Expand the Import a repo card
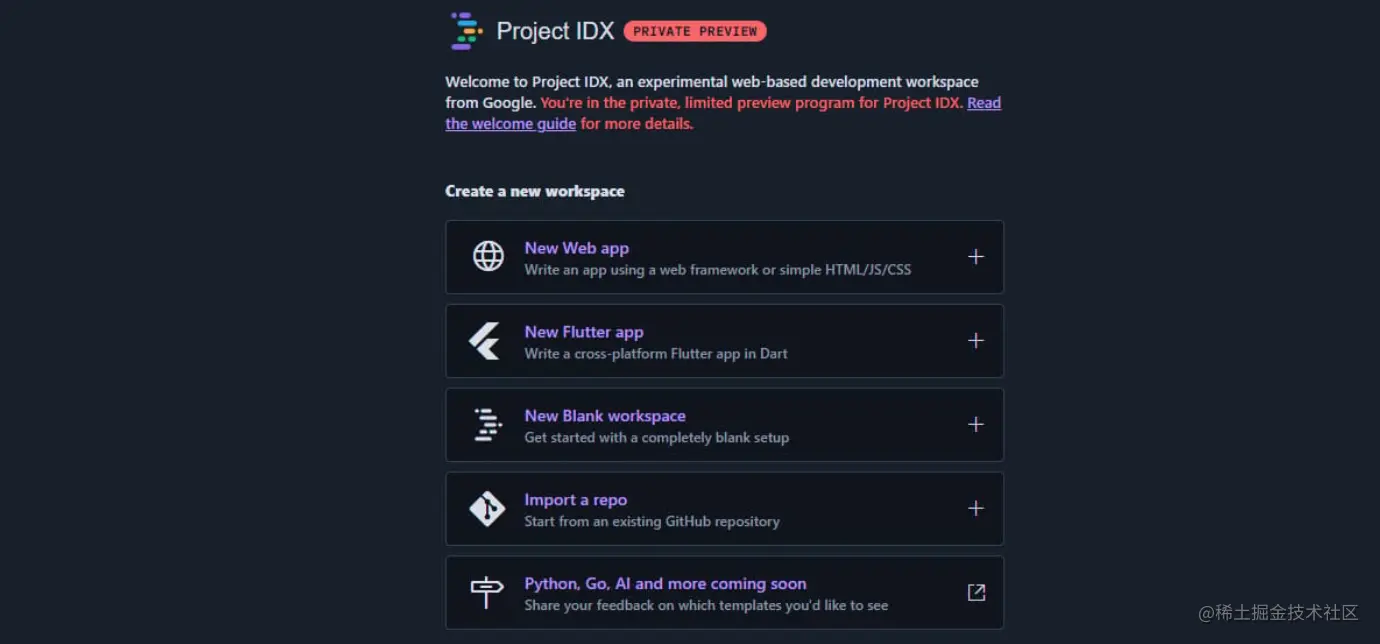1380x644 pixels. click(x=975, y=508)
